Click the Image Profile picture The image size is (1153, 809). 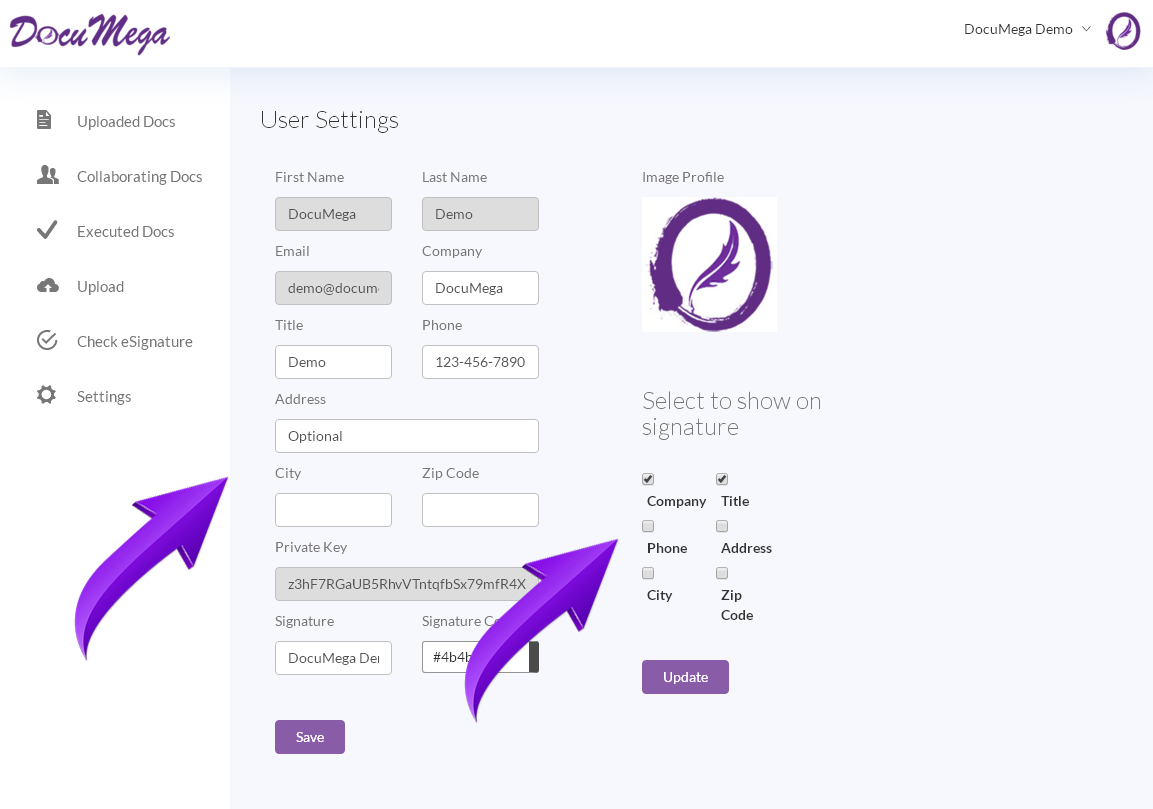click(x=710, y=264)
